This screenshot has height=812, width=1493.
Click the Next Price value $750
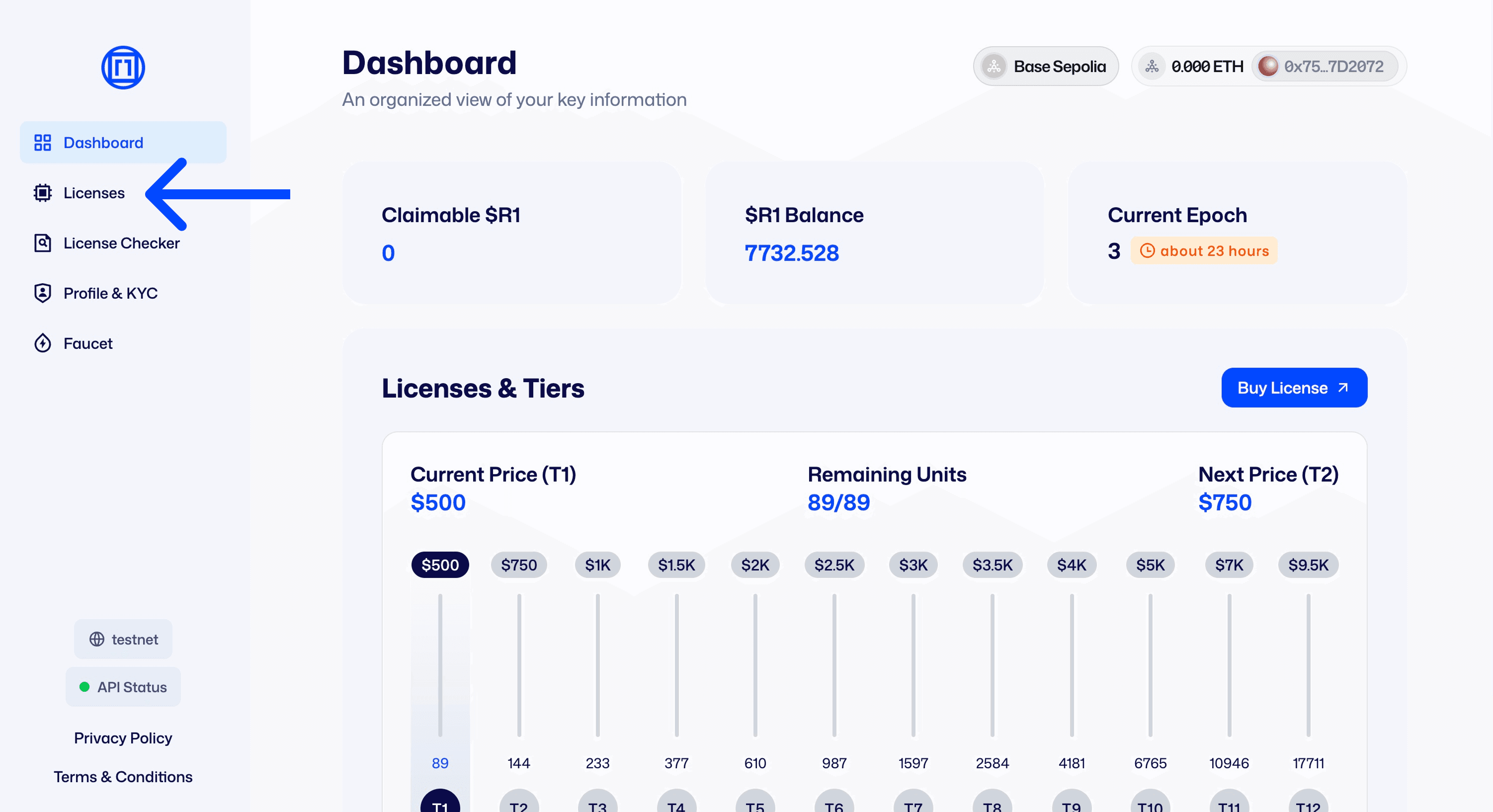click(1225, 502)
